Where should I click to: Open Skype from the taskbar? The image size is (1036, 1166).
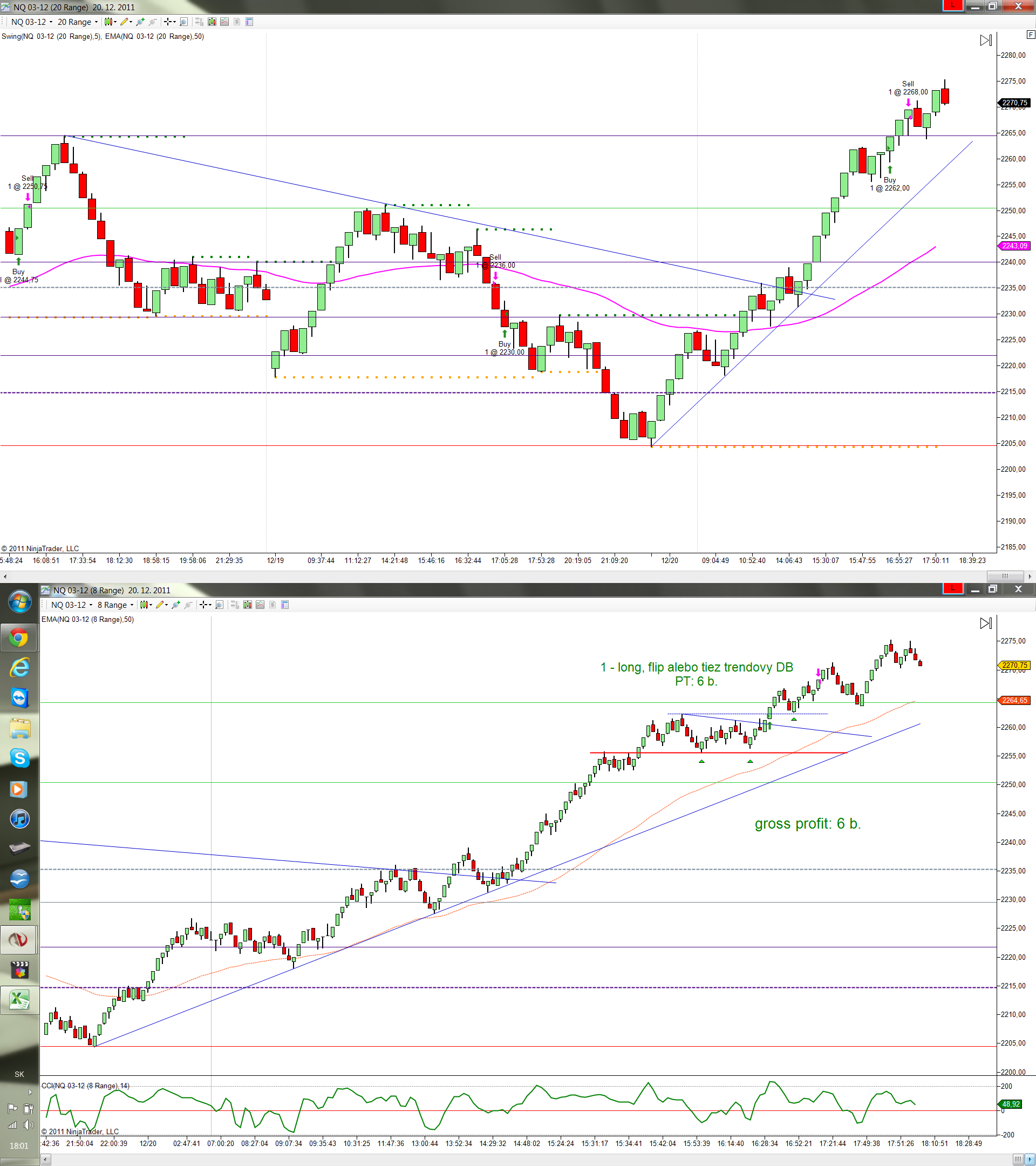coord(19,758)
